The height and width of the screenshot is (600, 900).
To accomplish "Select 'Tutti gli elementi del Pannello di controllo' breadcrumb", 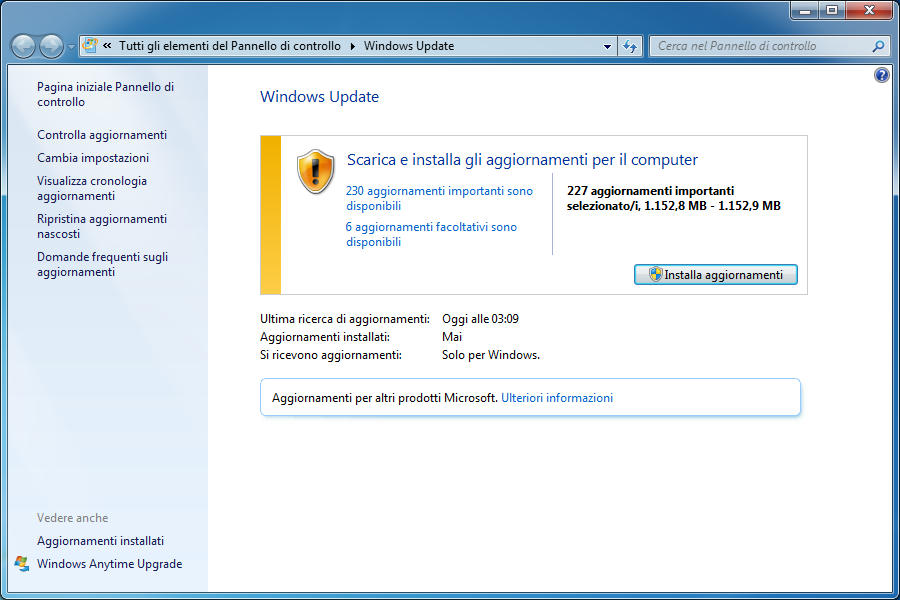I will point(230,46).
